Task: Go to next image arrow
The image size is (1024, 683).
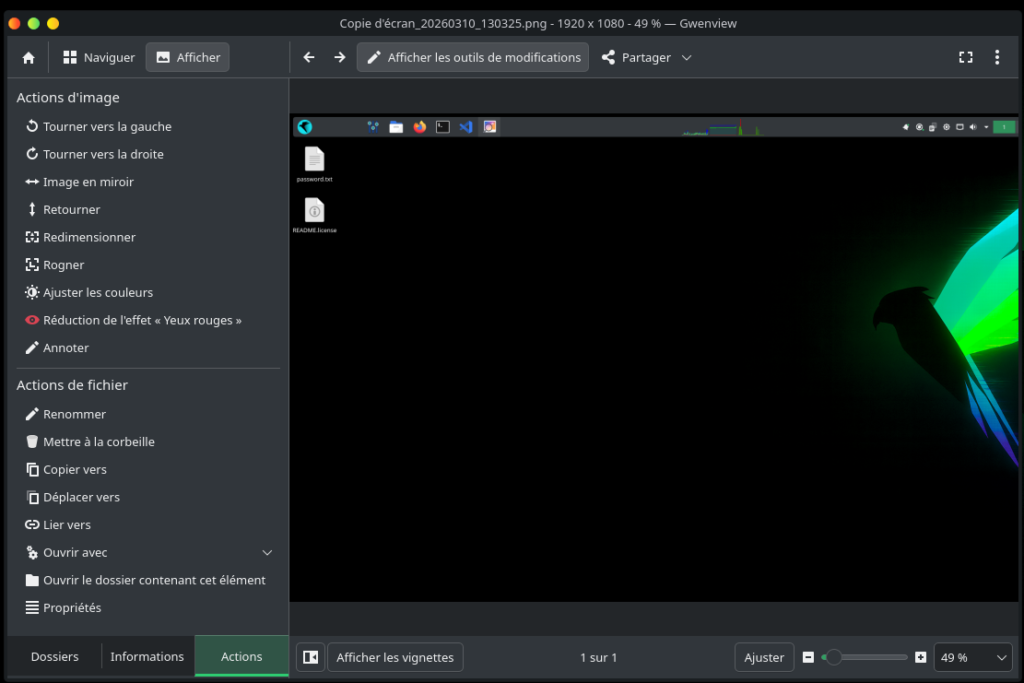Action: [340, 58]
